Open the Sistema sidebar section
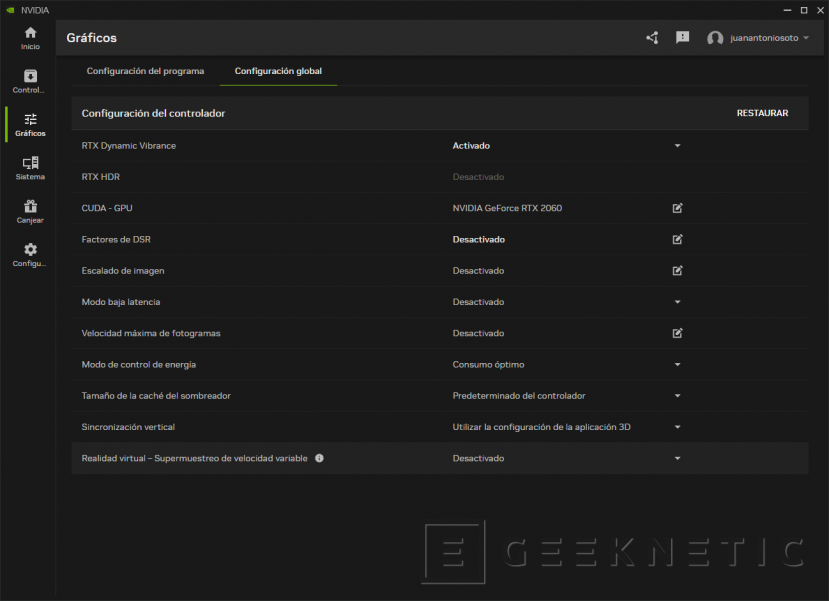829x601 pixels. 30,169
